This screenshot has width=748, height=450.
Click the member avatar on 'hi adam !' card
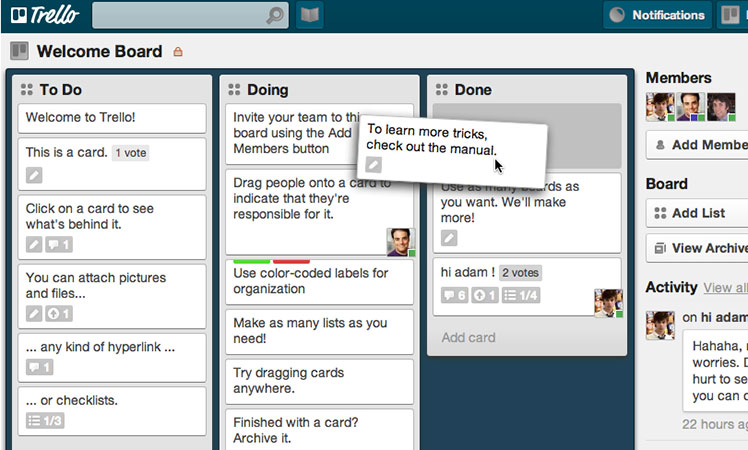[609, 303]
